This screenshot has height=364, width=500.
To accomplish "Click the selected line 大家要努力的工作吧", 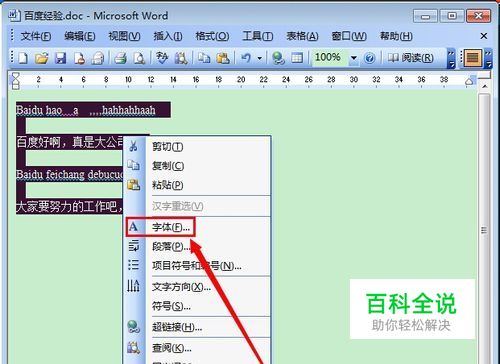I will 69,207.
